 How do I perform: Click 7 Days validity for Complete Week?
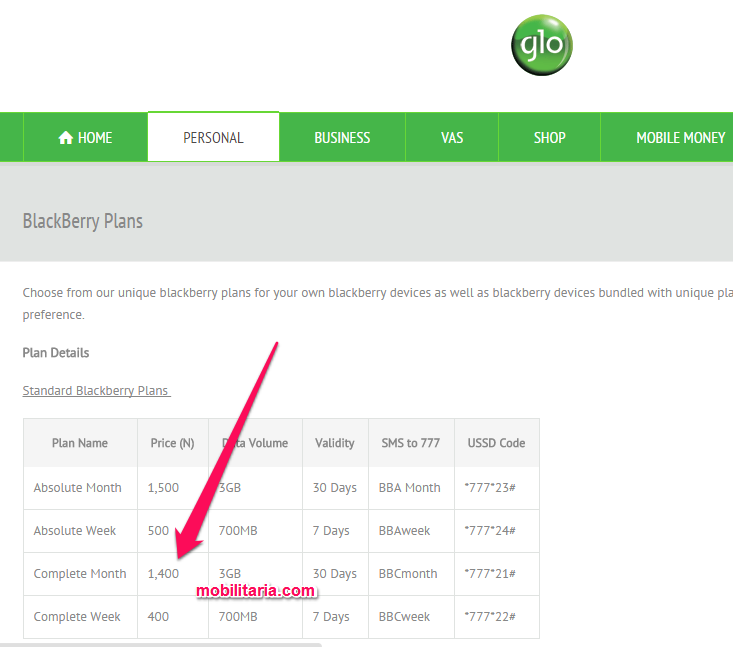pos(331,617)
